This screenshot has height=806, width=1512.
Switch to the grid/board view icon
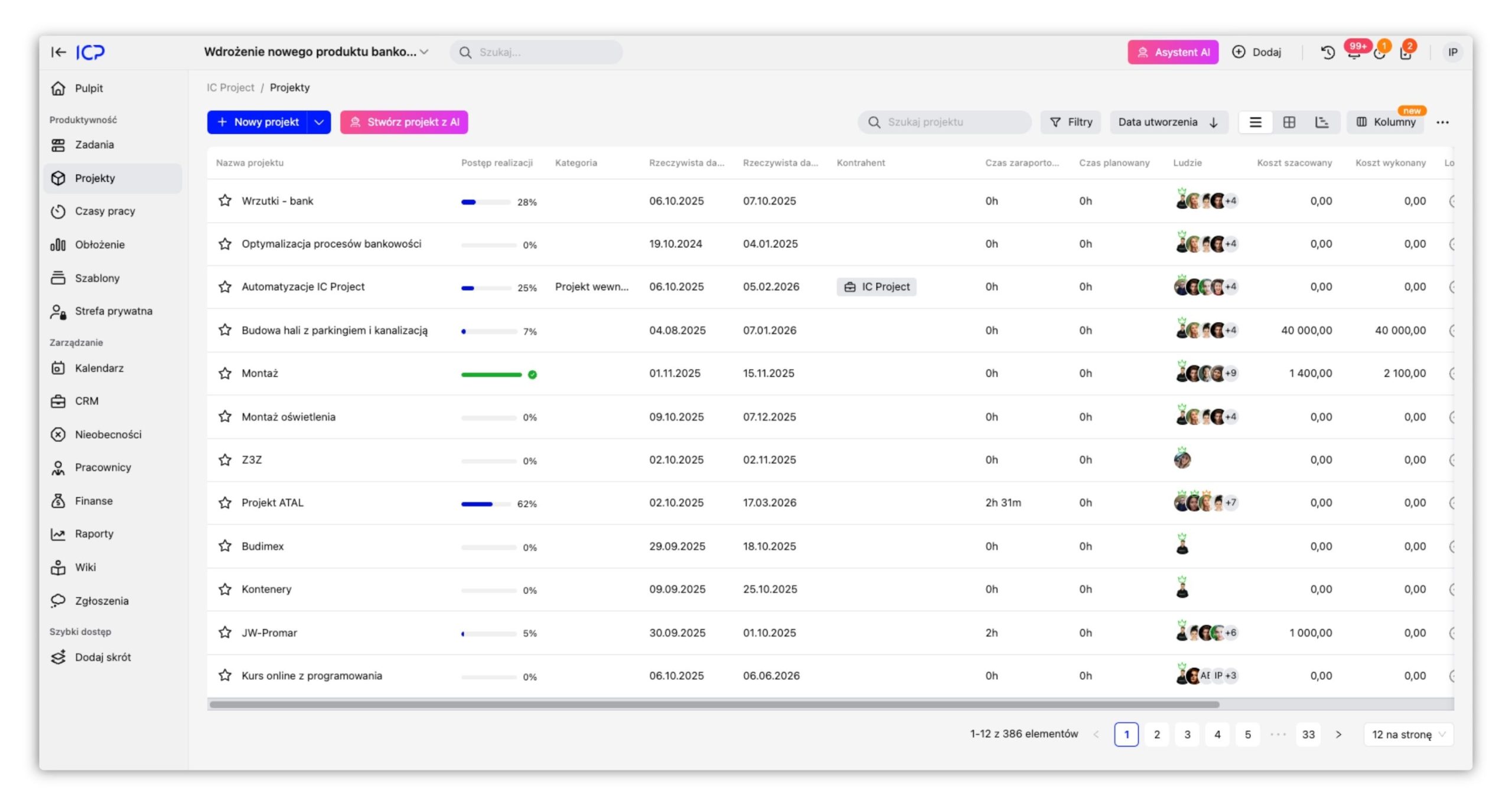pos(1289,122)
